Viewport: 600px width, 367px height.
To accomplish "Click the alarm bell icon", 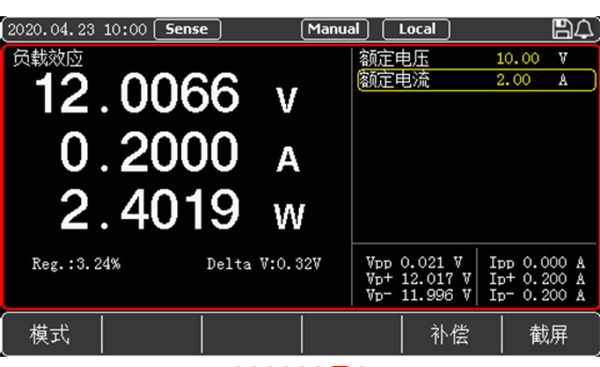I will (584, 29).
